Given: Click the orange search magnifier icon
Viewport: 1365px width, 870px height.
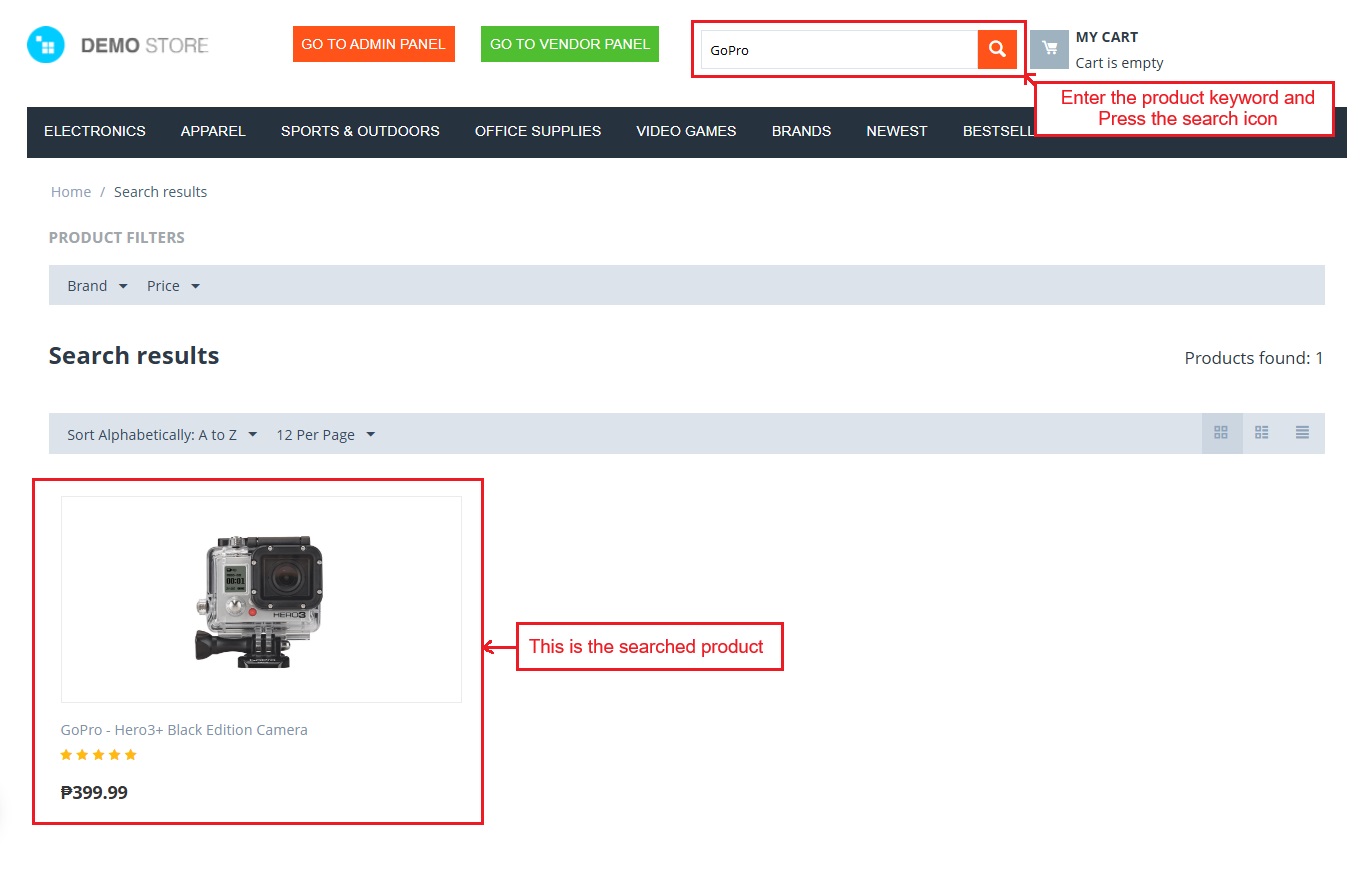Looking at the screenshot, I should coord(996,50).
